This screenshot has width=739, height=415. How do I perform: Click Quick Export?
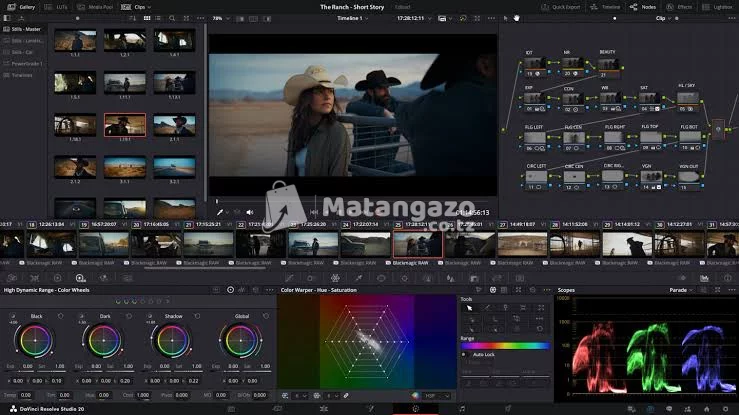[560, 7]
